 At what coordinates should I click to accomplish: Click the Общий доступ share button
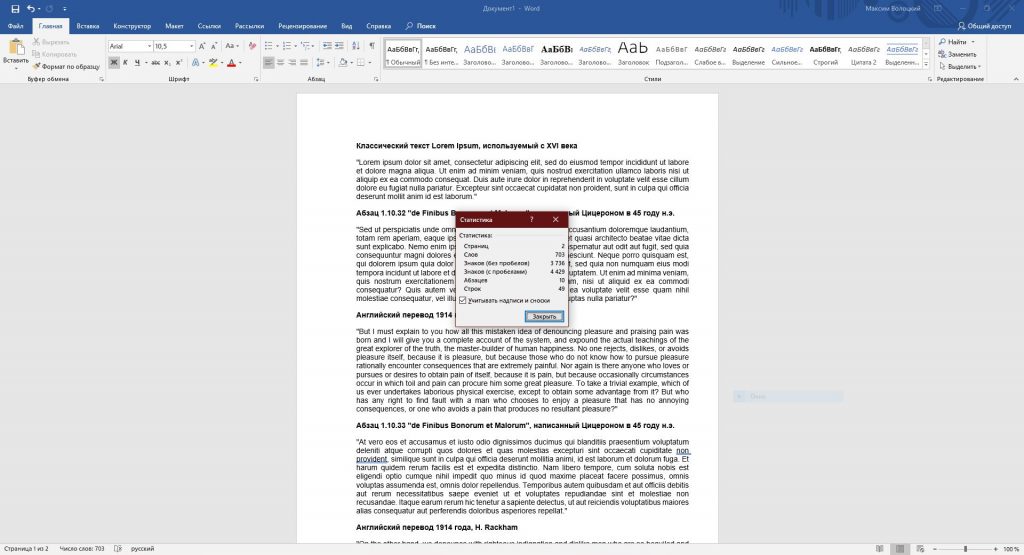click(984, 26)
